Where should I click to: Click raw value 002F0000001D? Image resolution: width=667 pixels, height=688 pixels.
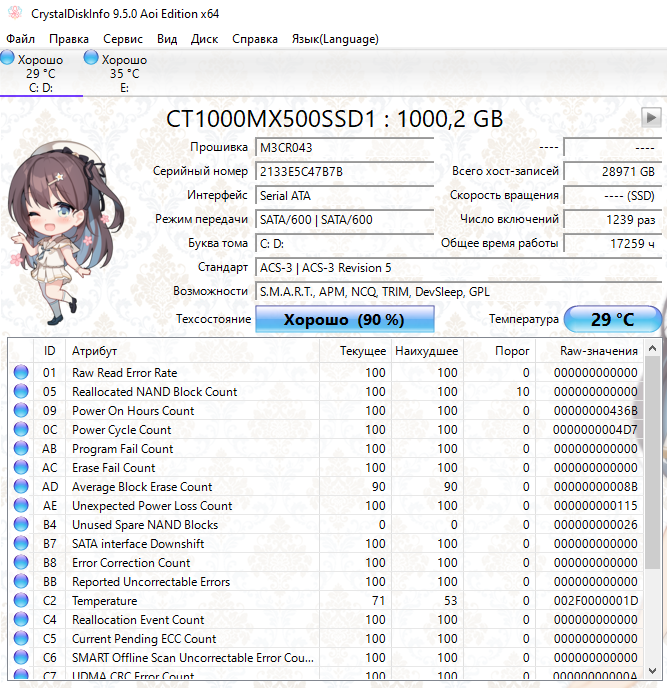[595, 601]
